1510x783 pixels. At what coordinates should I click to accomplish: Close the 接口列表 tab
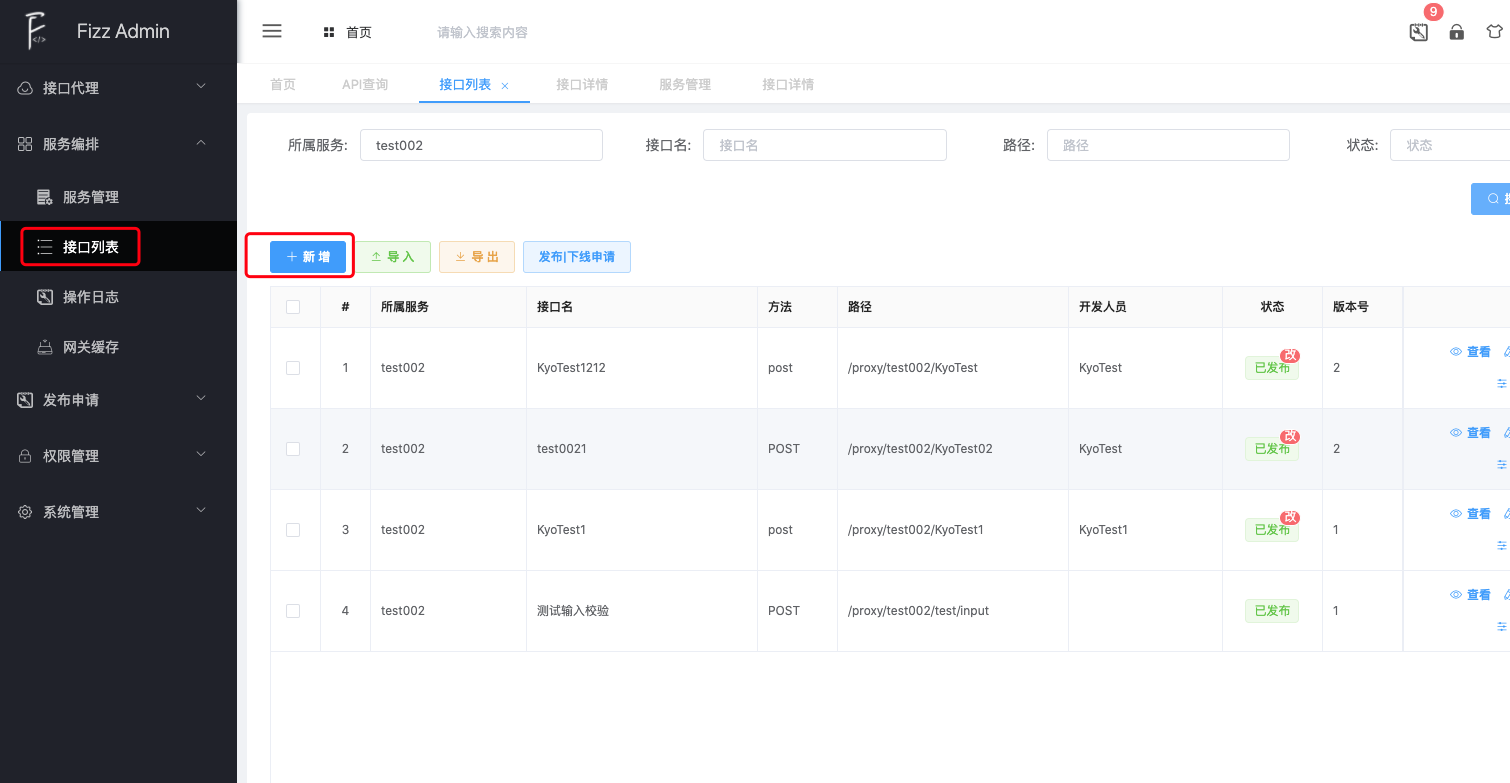pos(505,86)
